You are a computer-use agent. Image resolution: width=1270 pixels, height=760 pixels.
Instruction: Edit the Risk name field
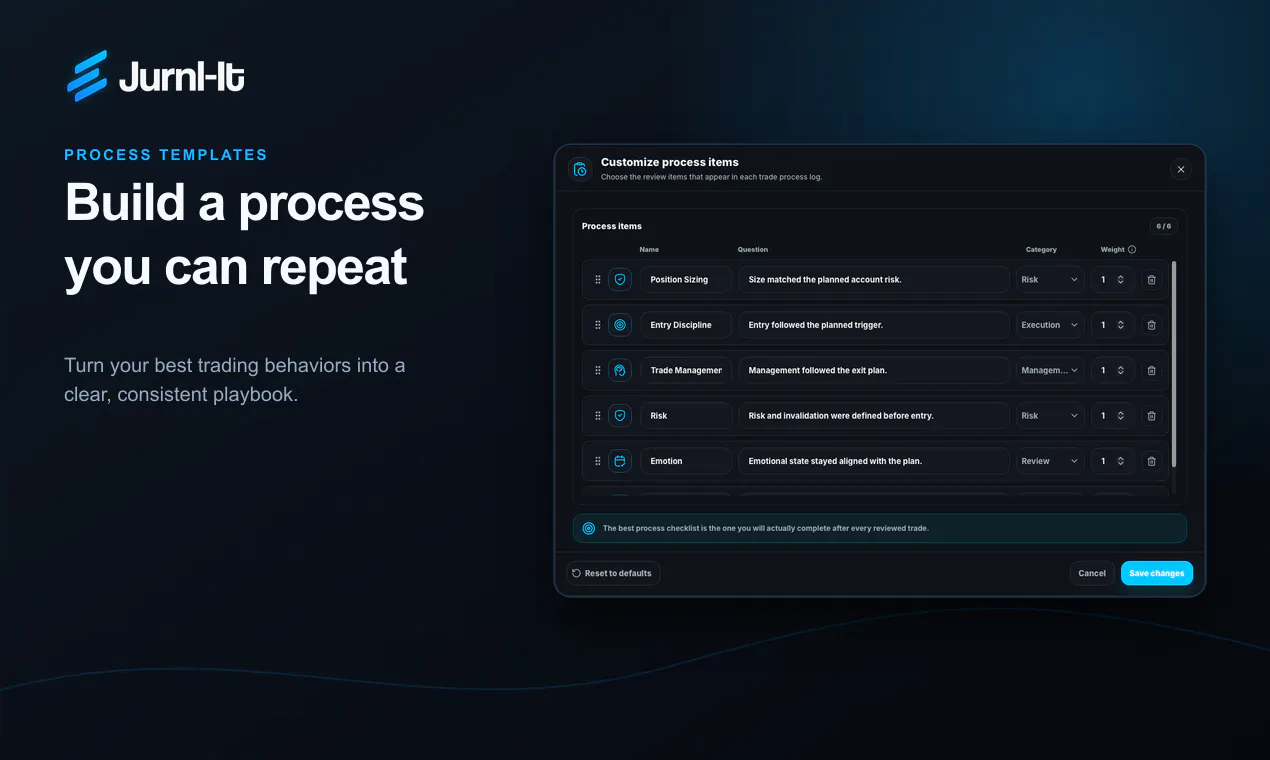[686, 416]
